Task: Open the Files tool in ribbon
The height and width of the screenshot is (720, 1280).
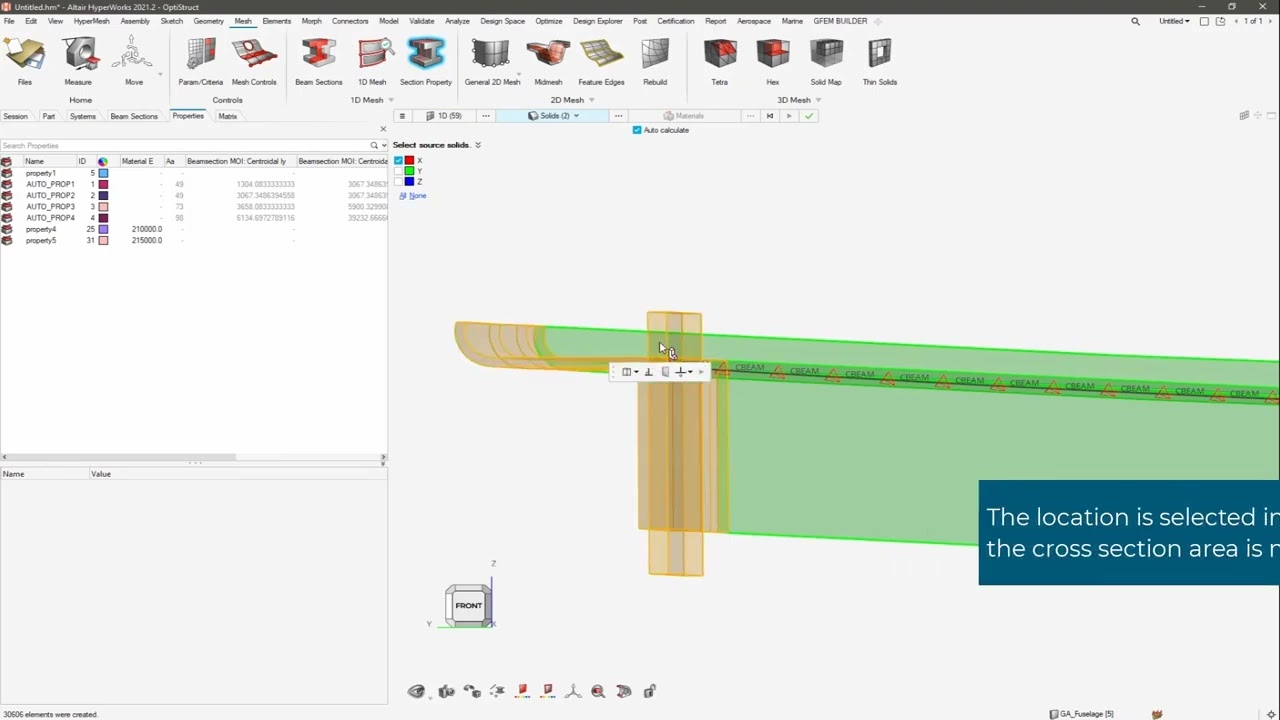Action: (x=25, y=62)
